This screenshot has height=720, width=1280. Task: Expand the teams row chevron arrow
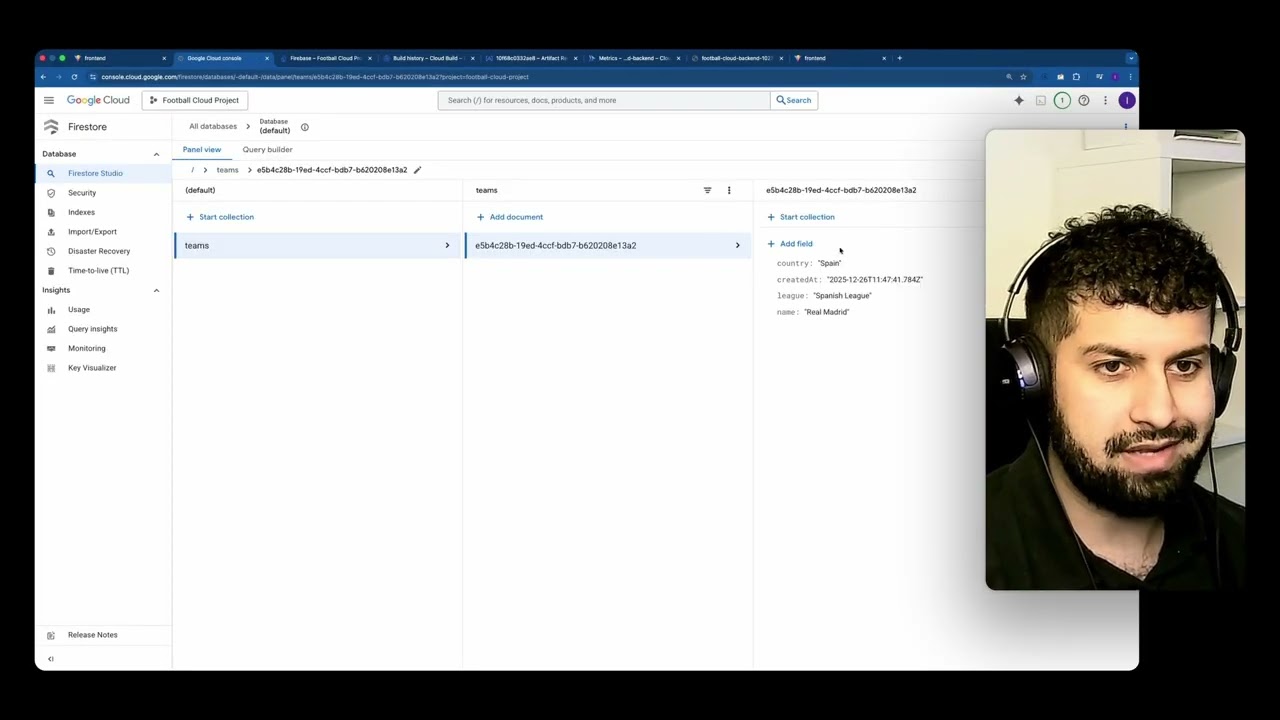click(x=447, y=245)
